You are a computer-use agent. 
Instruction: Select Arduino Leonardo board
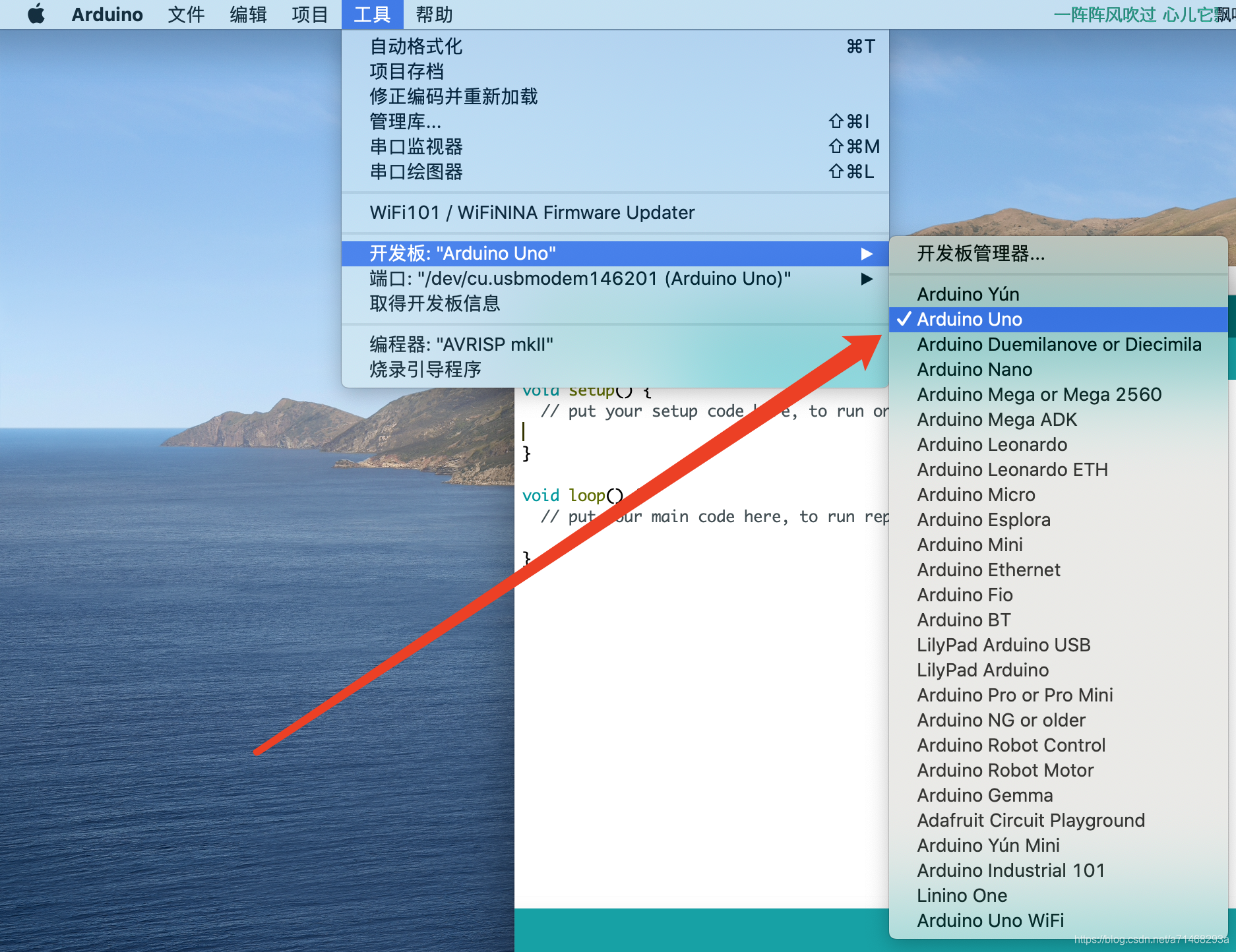click(x=1058, y=444)
